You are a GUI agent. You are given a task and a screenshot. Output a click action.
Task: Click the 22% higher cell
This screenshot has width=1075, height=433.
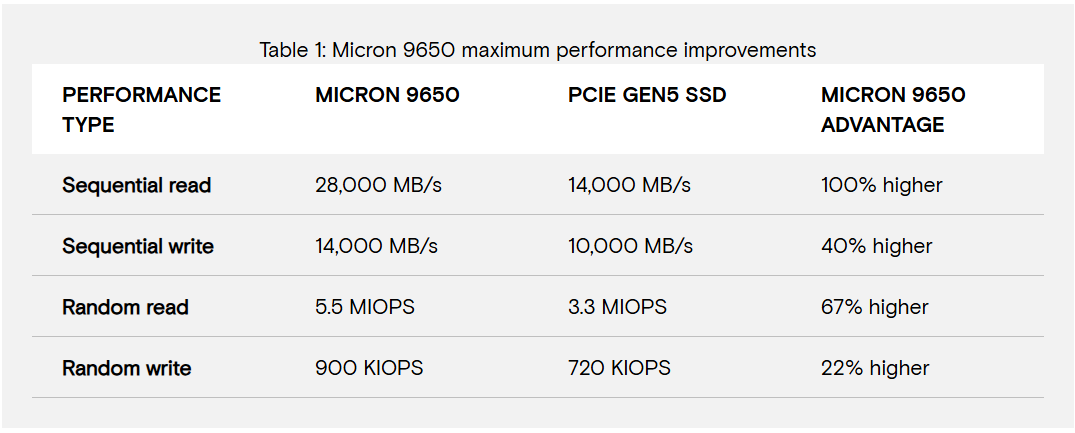875,368
